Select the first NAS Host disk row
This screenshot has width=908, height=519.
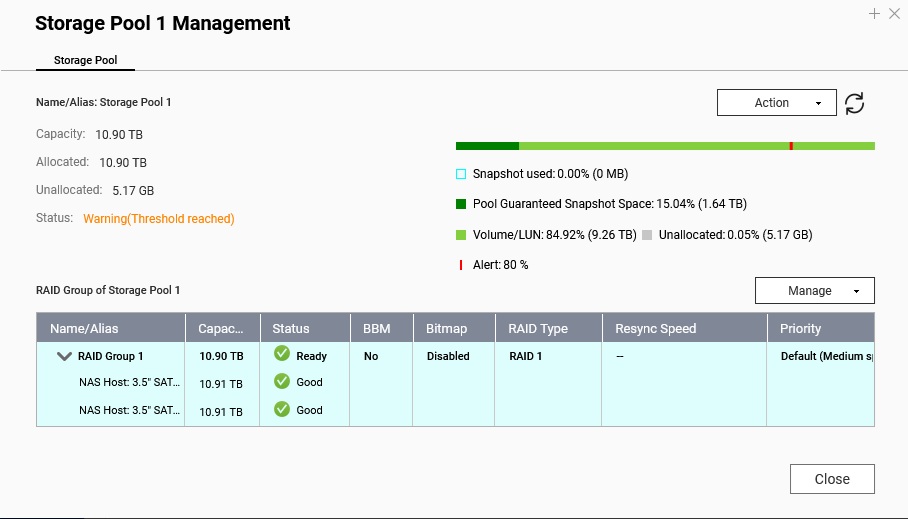[130, 382]
